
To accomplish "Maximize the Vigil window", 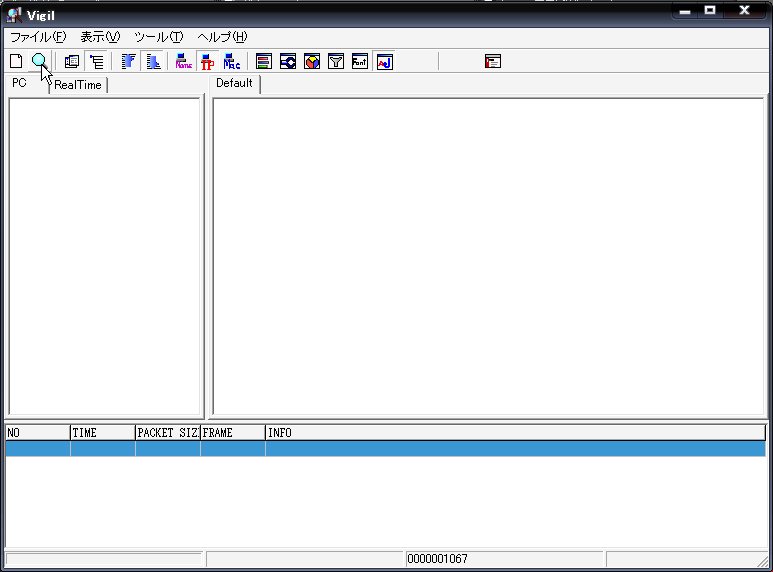I will coord(710,10).
